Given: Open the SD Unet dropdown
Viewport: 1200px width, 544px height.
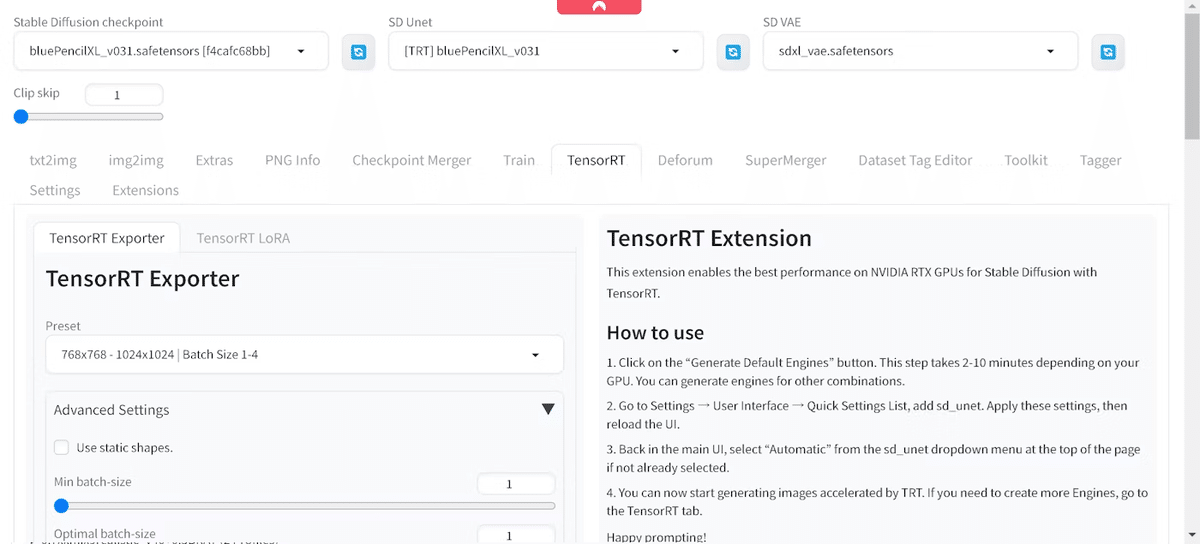Looking at the screenshot, I should tap(546, 51).
